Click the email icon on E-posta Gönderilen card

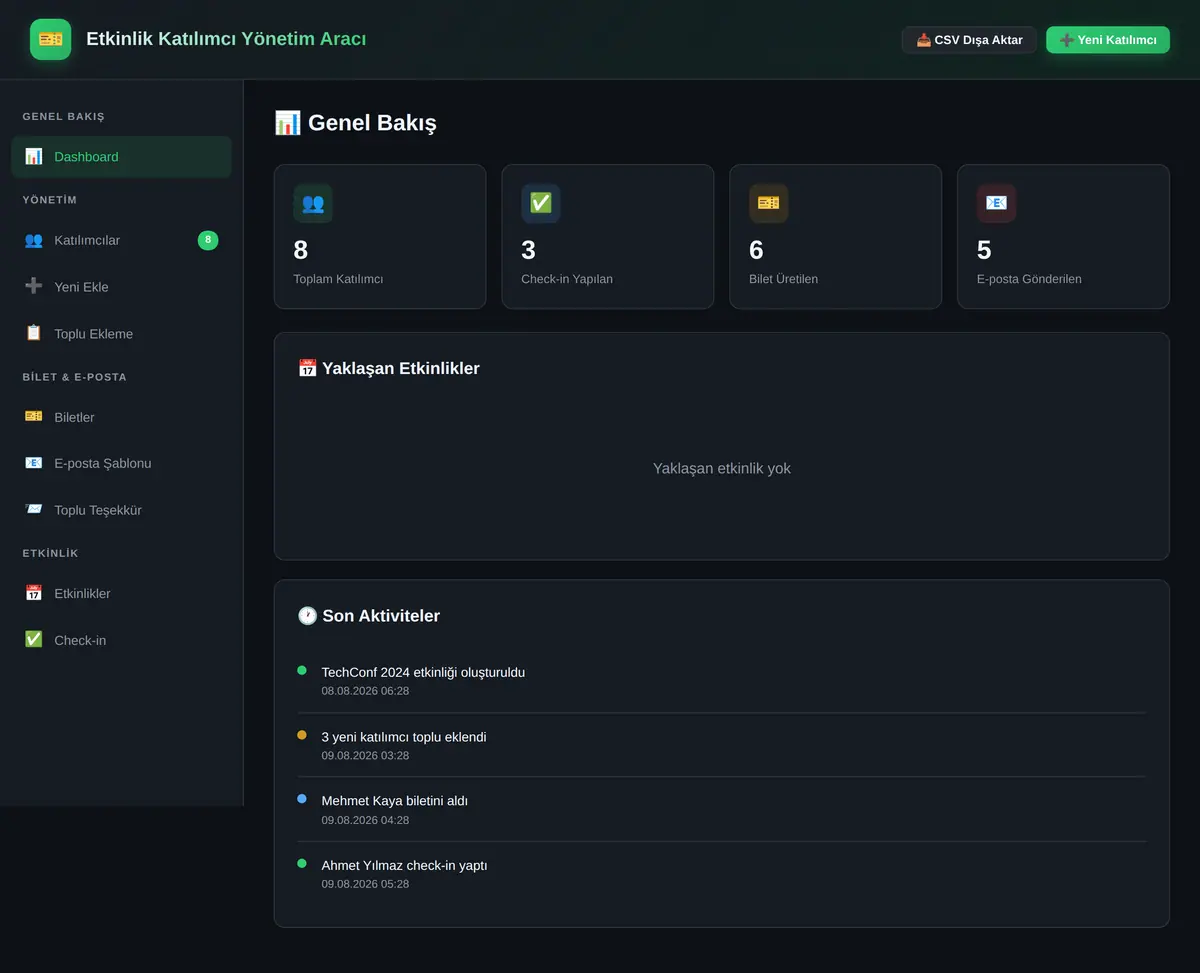pos(997,203)
